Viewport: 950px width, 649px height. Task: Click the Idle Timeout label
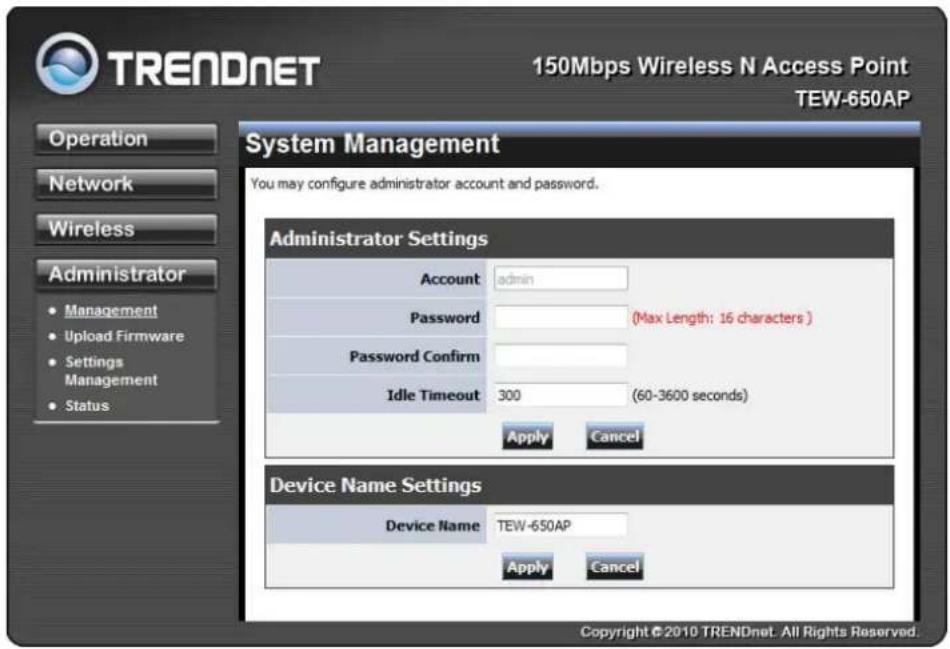(433, 395)
